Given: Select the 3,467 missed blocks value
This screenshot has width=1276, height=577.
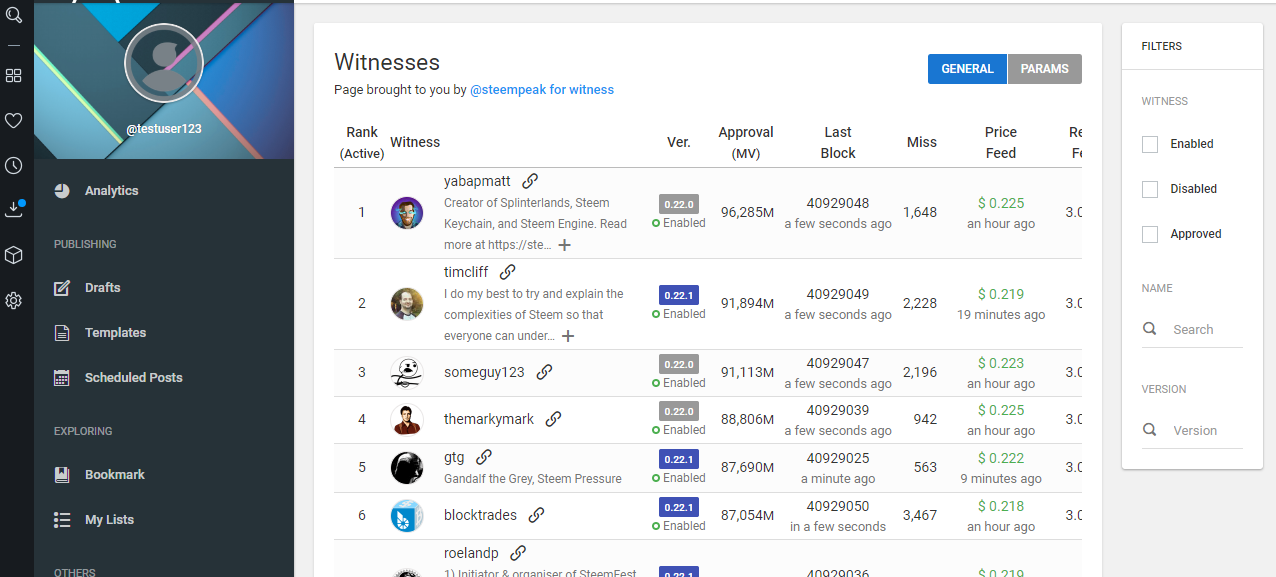Looking at the screenshot, I should (920, 515).
